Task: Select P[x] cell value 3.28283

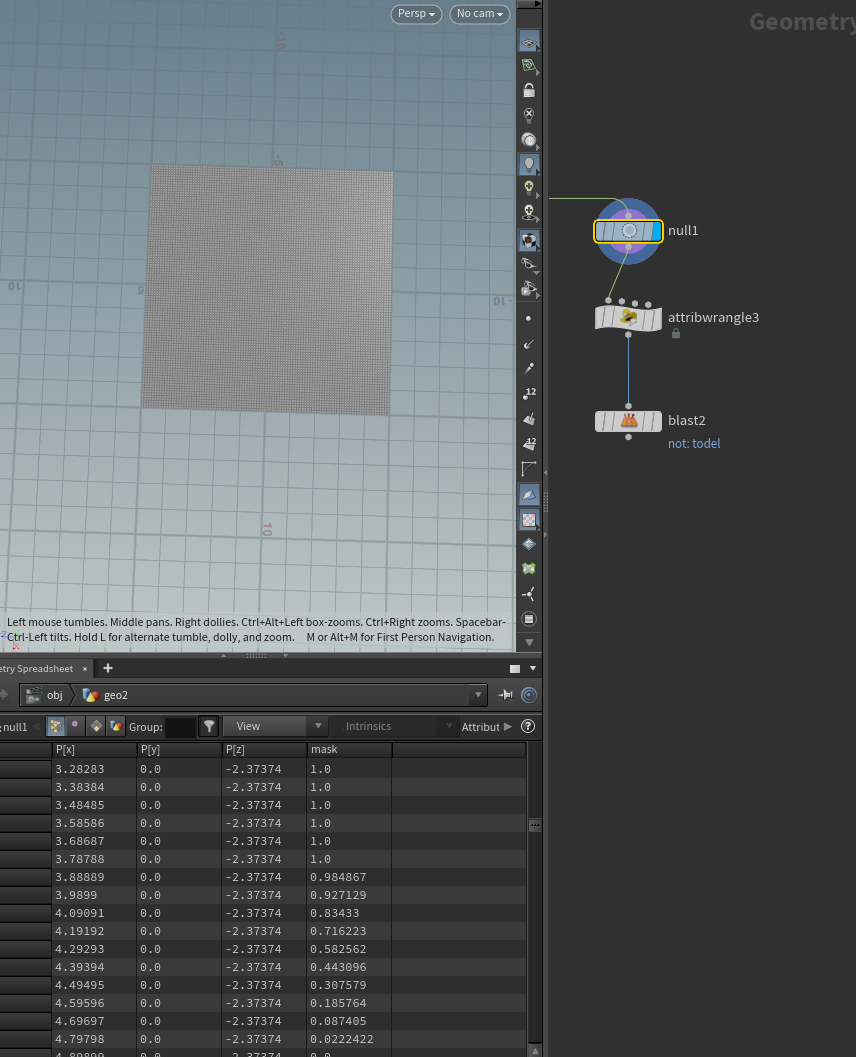Action: point(94,769)
